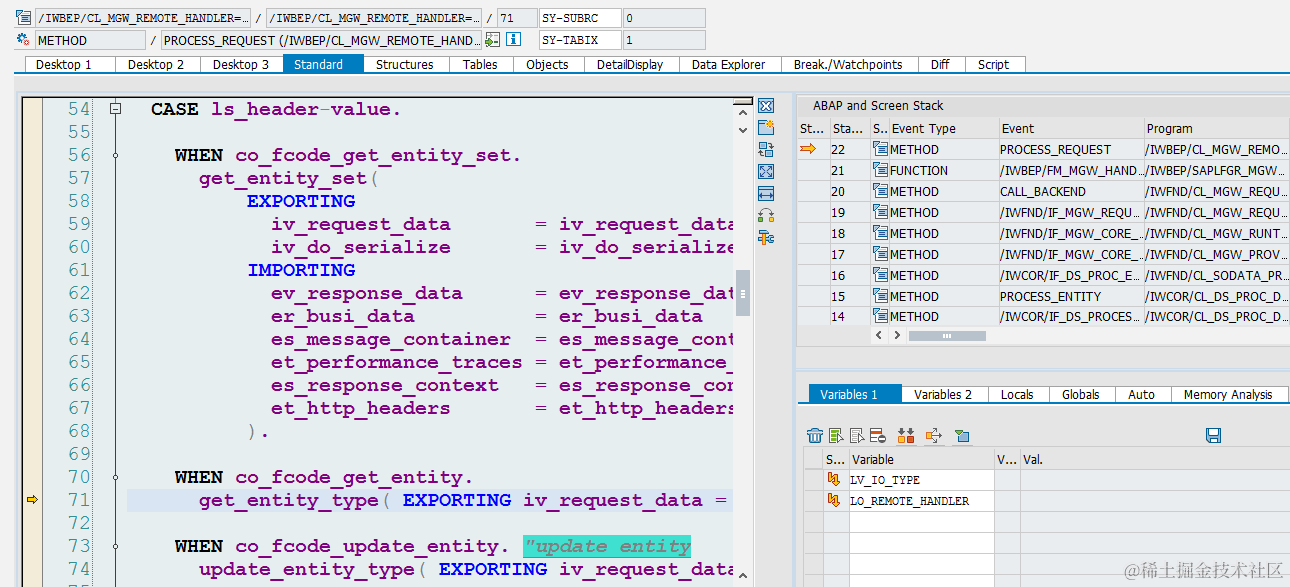Maximize the source code tool using the fullscreen icon
1290x587 pixels.
766,172
